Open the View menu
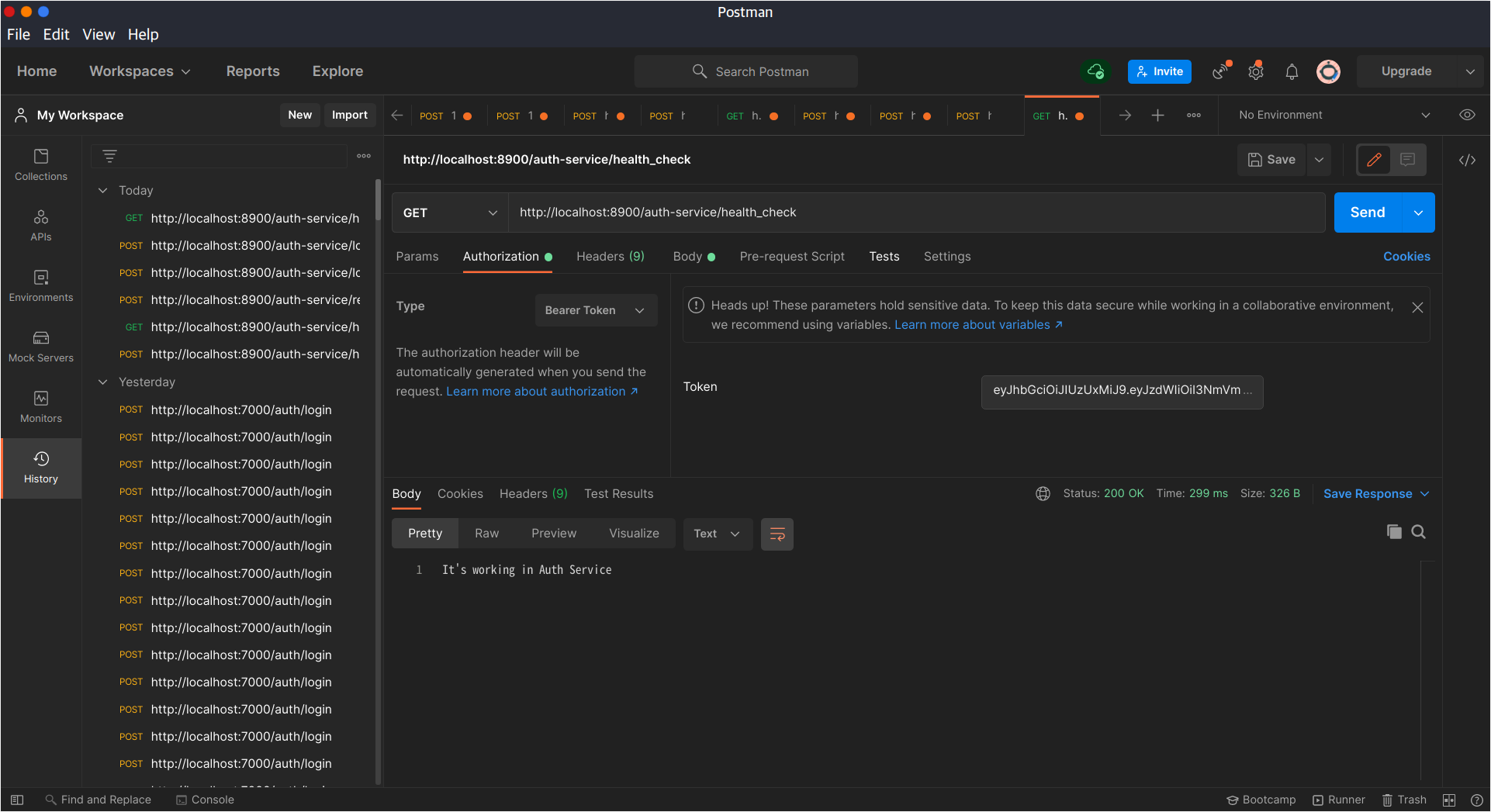This screenshot has width=1491, height=812. (99, 34)
